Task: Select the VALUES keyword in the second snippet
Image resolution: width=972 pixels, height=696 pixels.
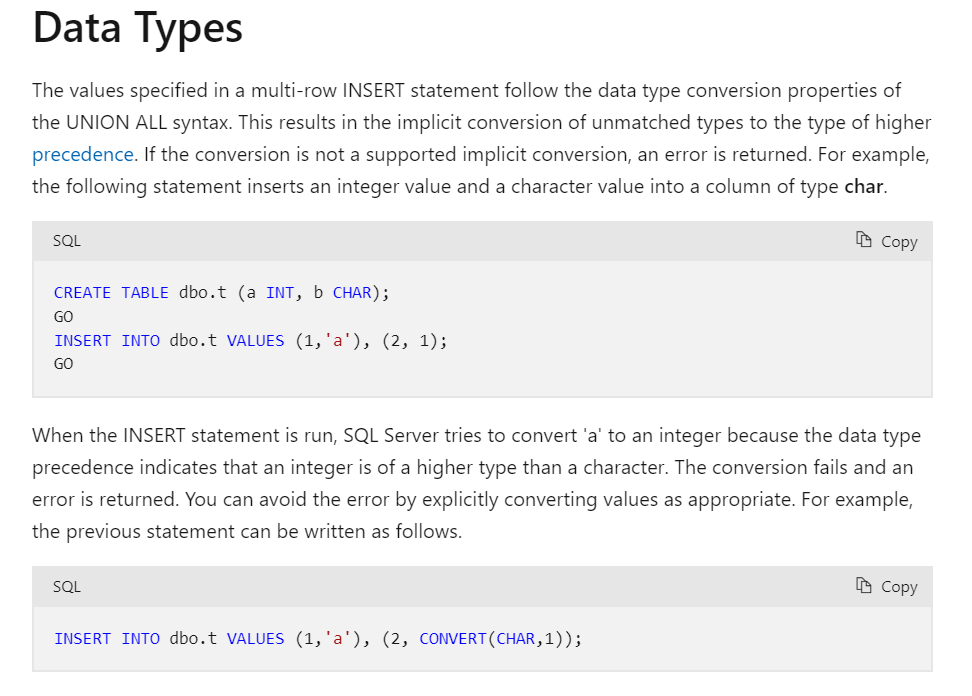Action: (255, 638)
